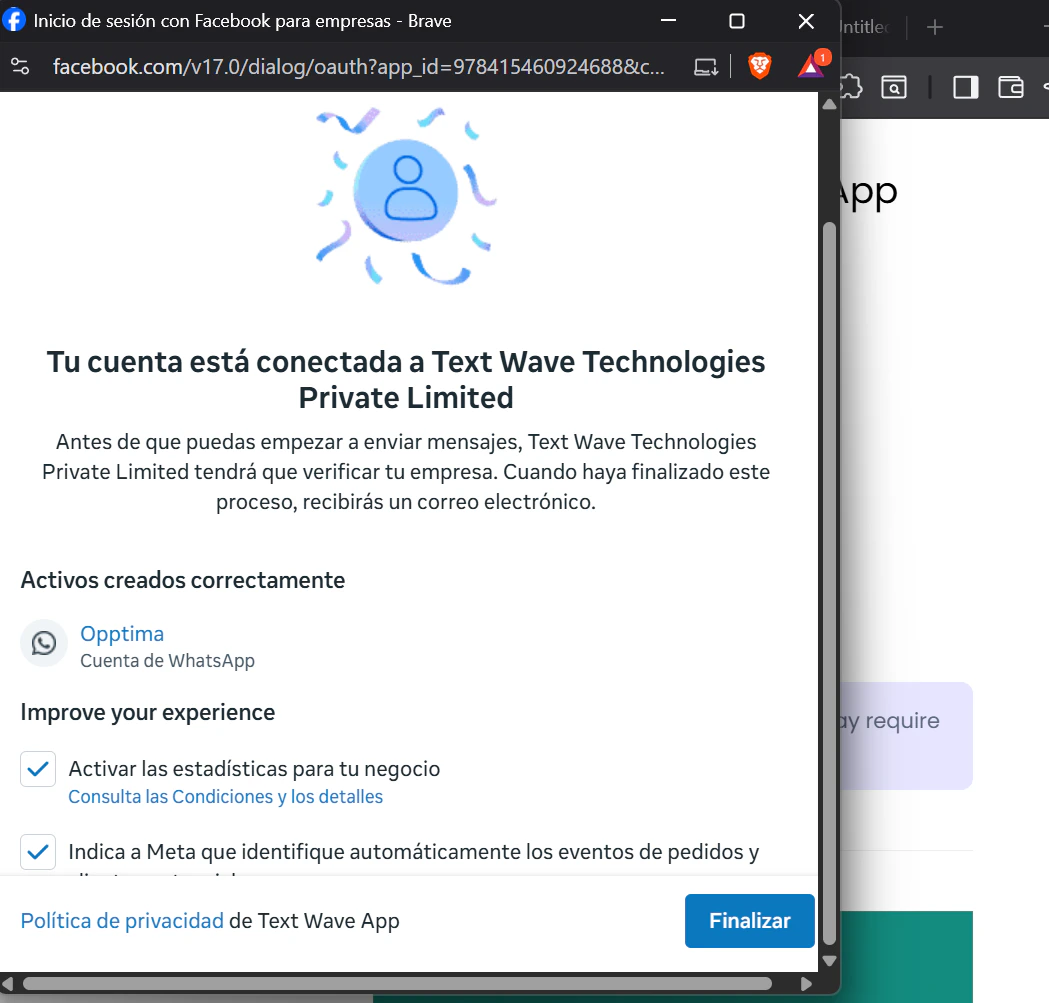Click the user profile celebration illustration

(406, 194)
